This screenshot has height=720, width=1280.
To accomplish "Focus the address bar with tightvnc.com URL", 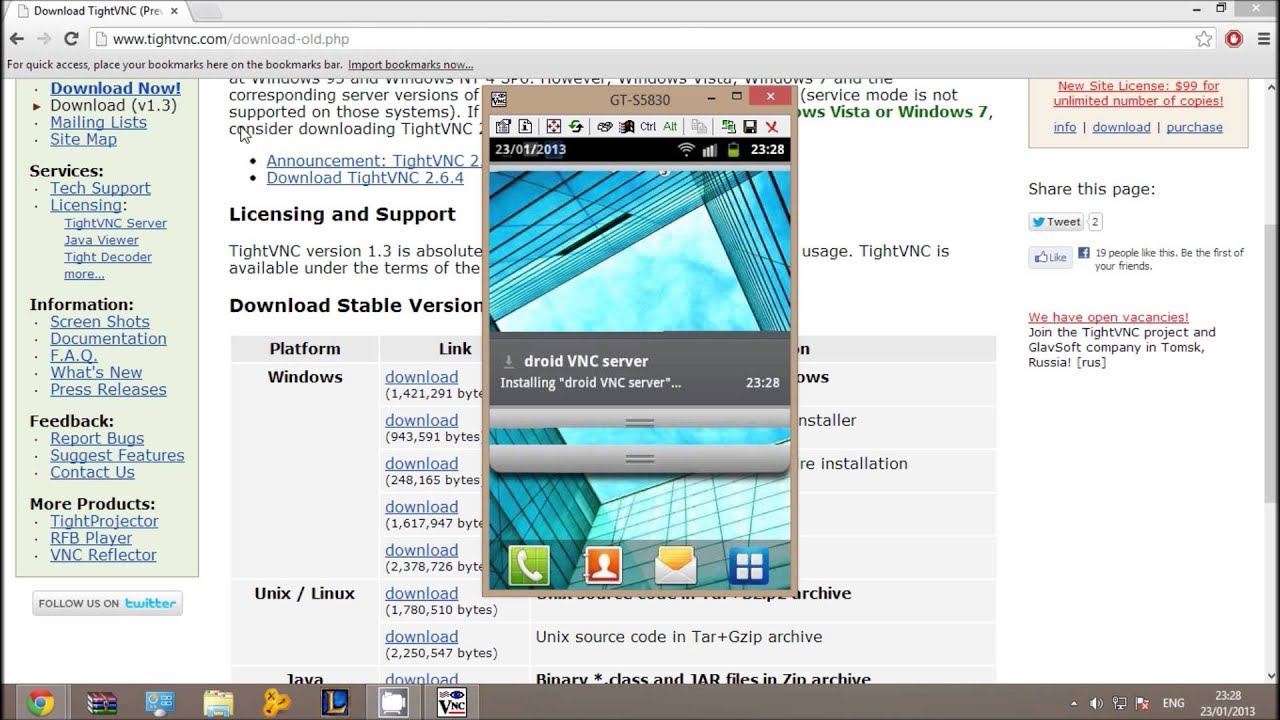I will [640, 39].
